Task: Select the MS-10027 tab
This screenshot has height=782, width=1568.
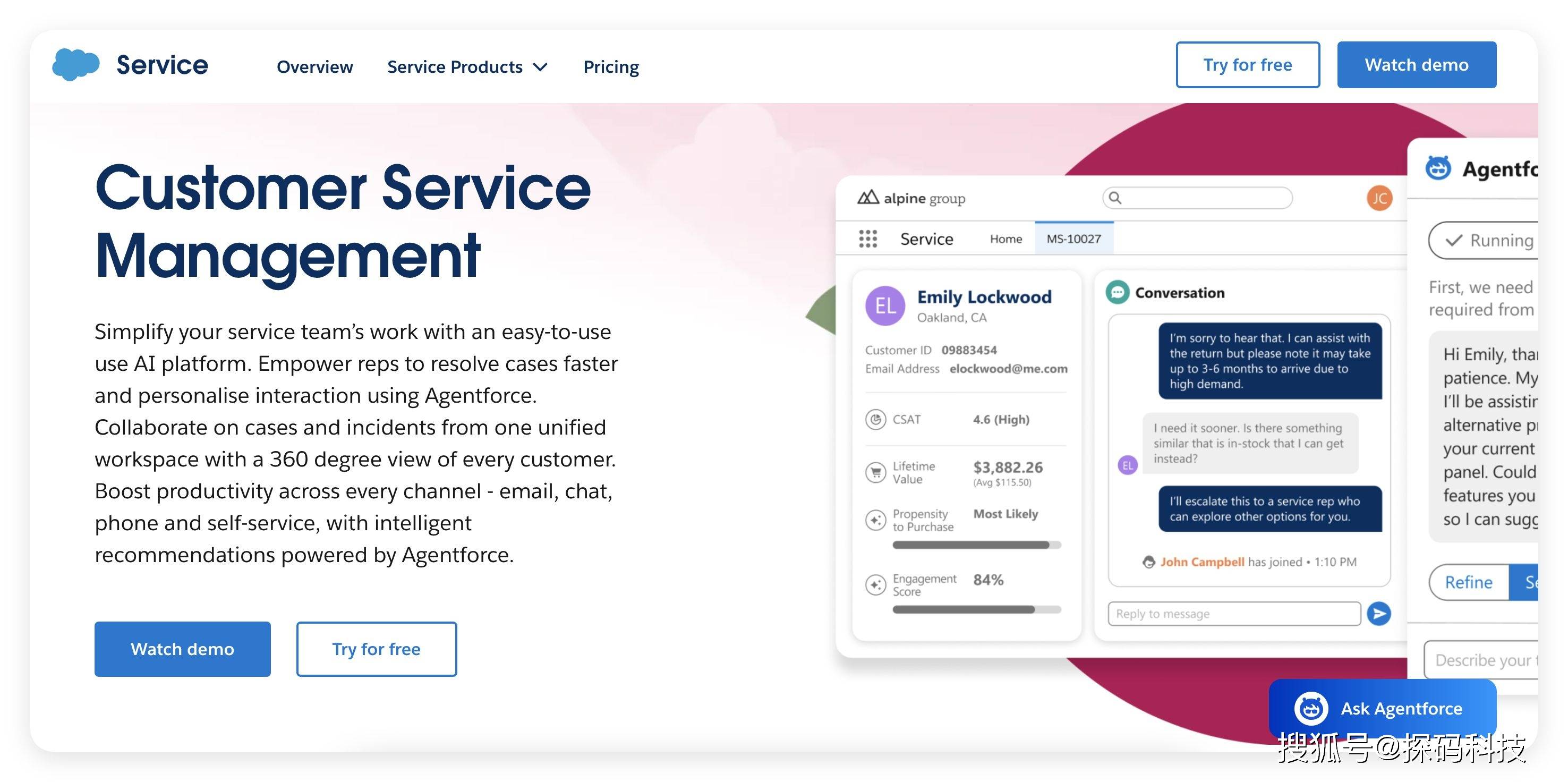Action: pyautogui.click(x=1073, y=239)
